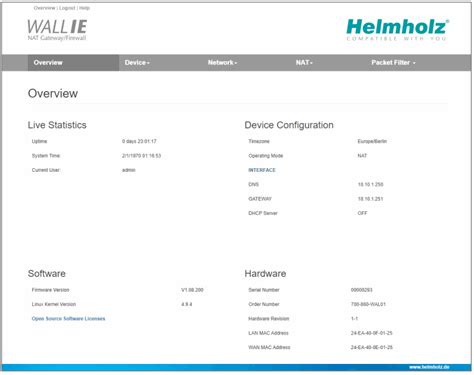The image size is (474, 375).
Task: Open the Overview link in top bar
Action: click(x=44, y=8)
